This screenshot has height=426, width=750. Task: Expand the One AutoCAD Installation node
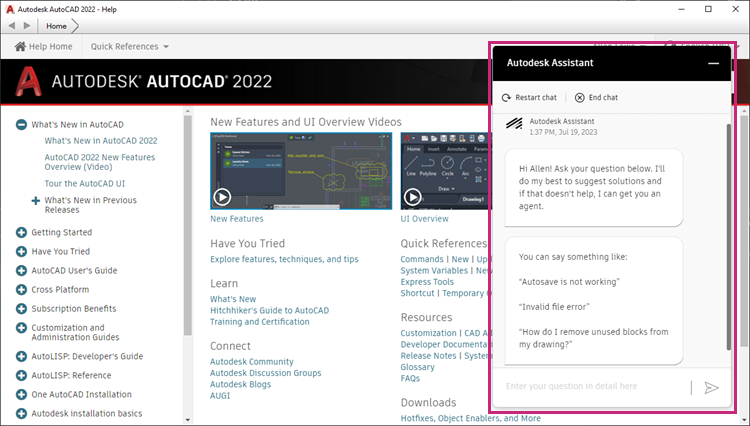(21, 395)
